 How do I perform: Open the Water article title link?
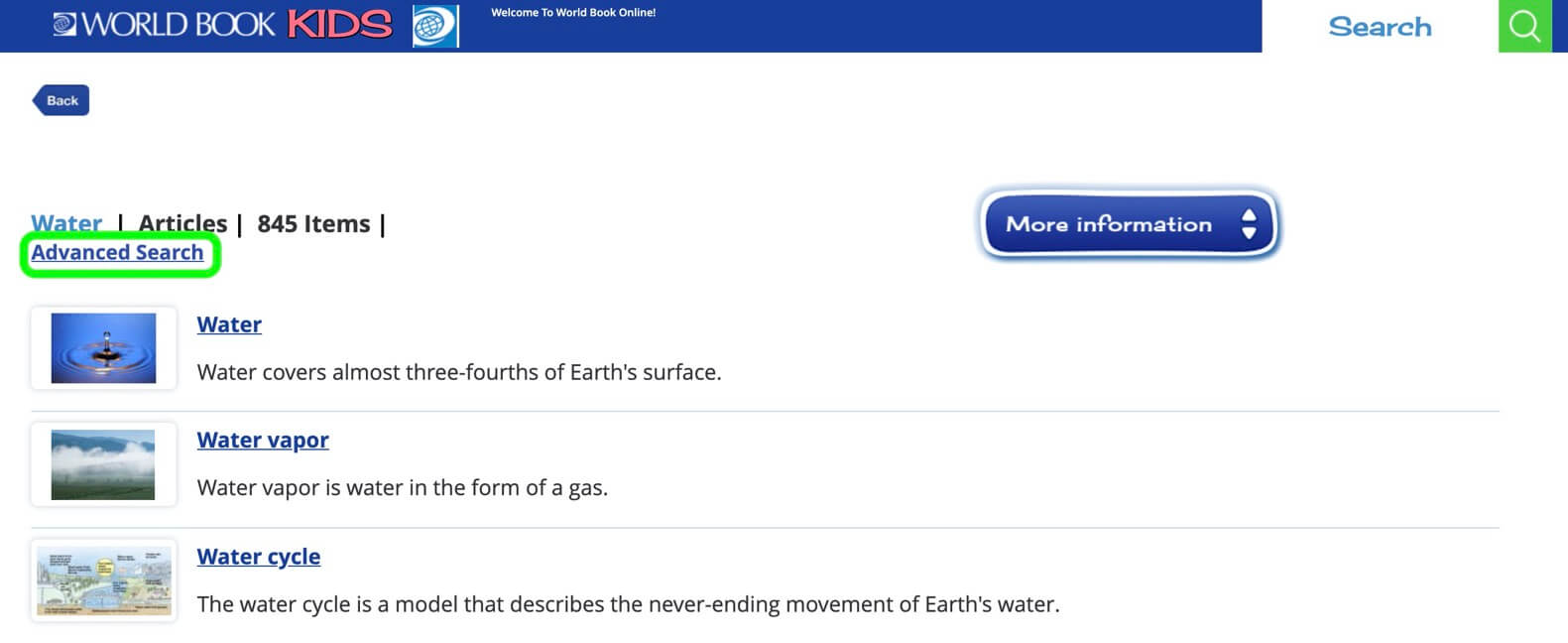[x=229, y=324]
